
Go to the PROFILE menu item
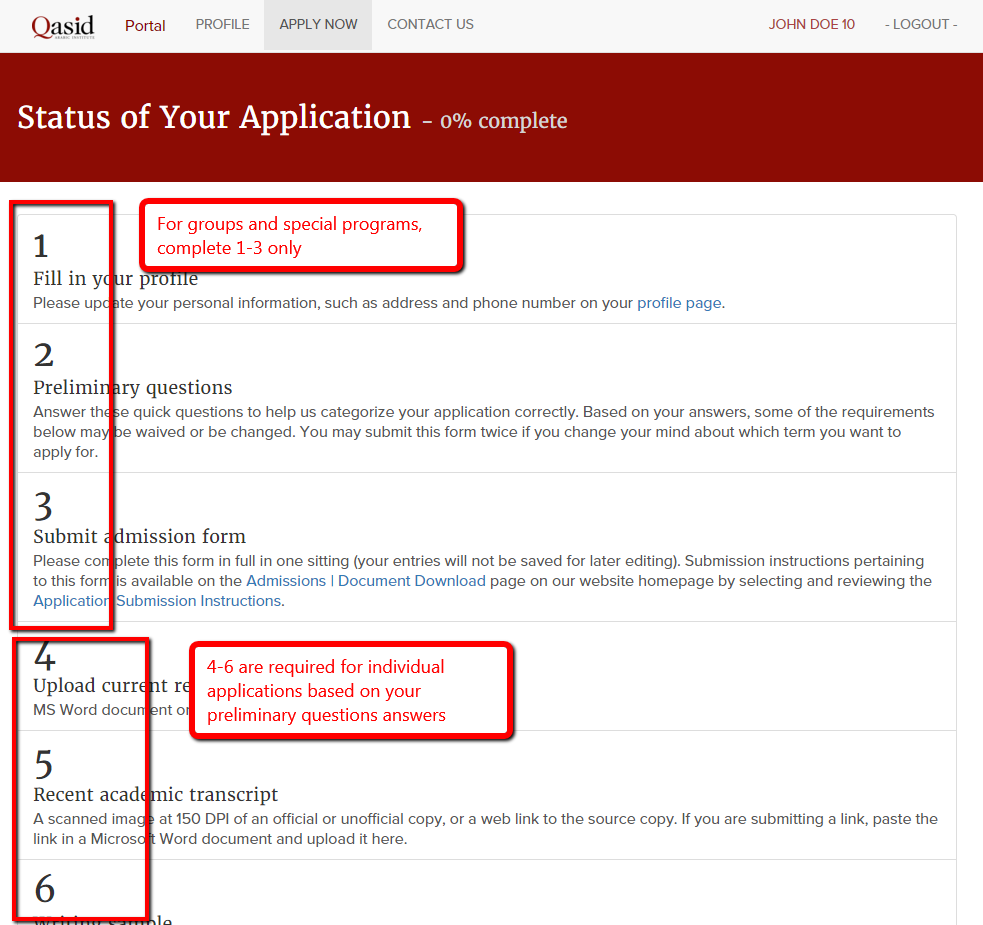click(x=222, y=24)
